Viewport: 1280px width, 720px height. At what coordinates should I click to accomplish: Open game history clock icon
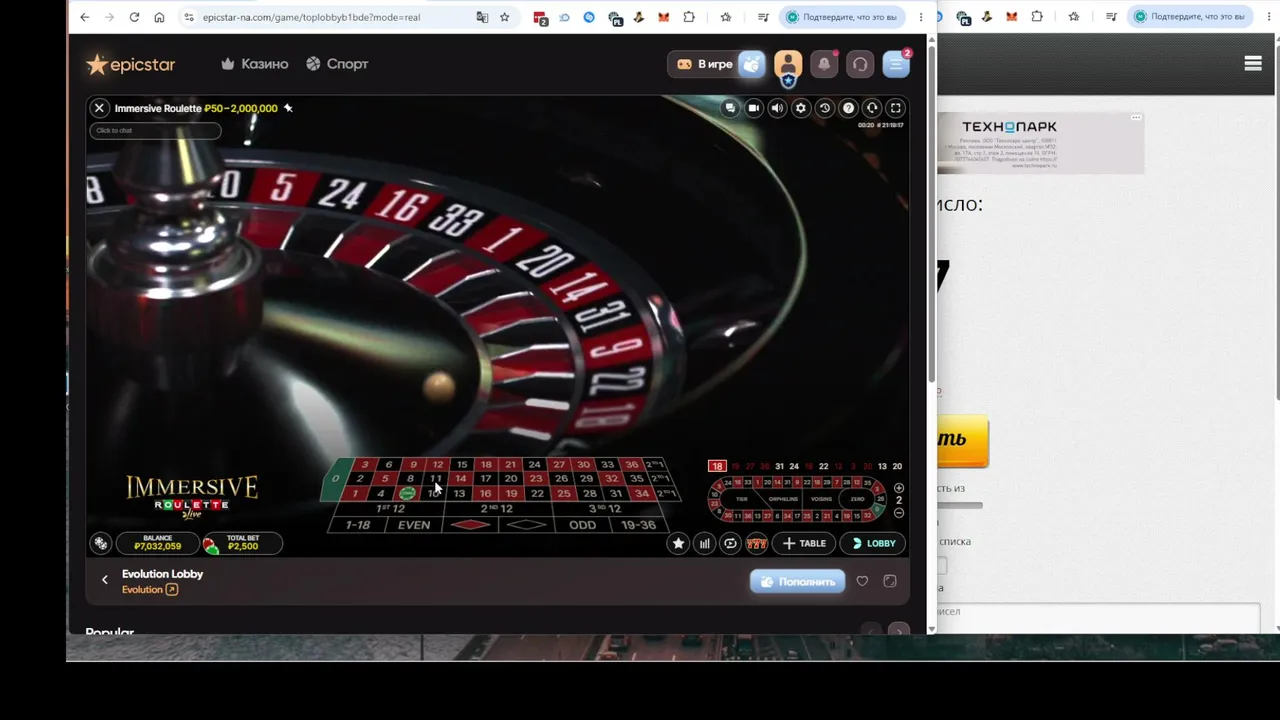click(x=825, y=108)
